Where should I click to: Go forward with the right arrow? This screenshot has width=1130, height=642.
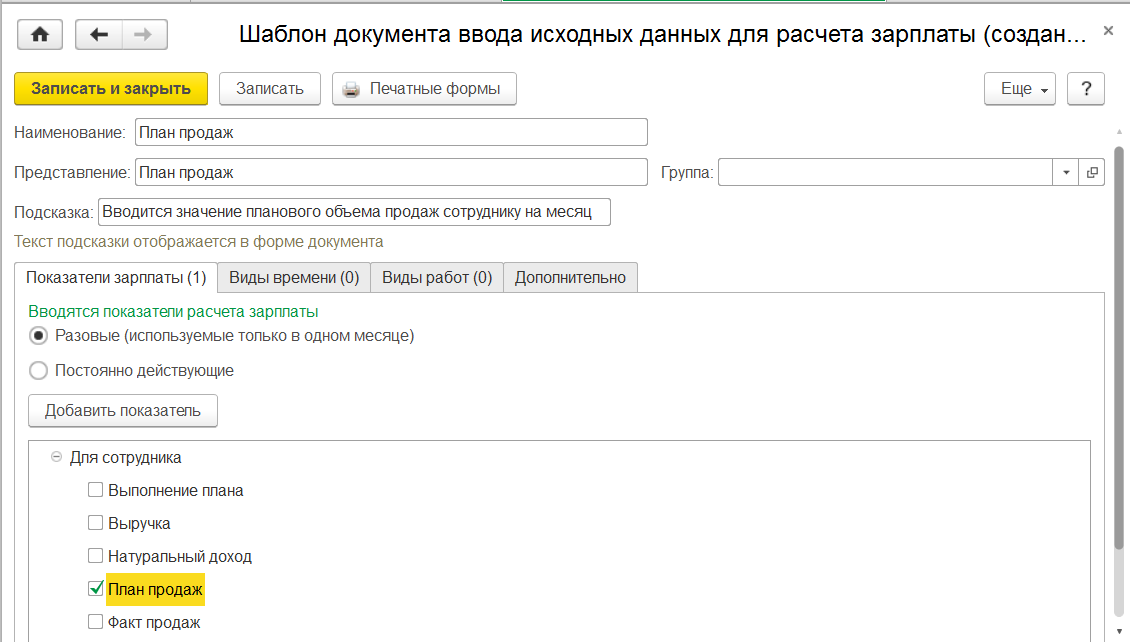144,34
